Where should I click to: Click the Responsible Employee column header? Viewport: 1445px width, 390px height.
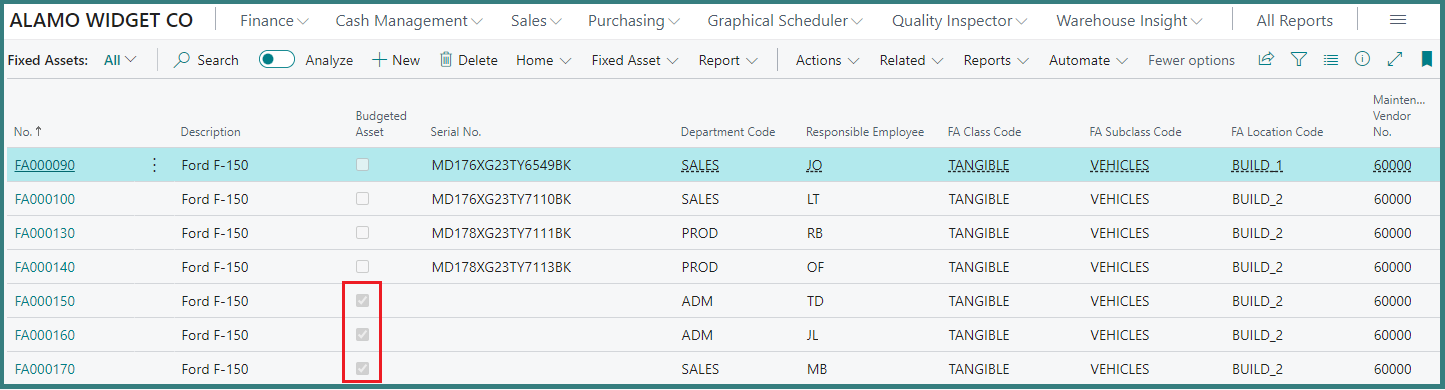tap(865, 132)
